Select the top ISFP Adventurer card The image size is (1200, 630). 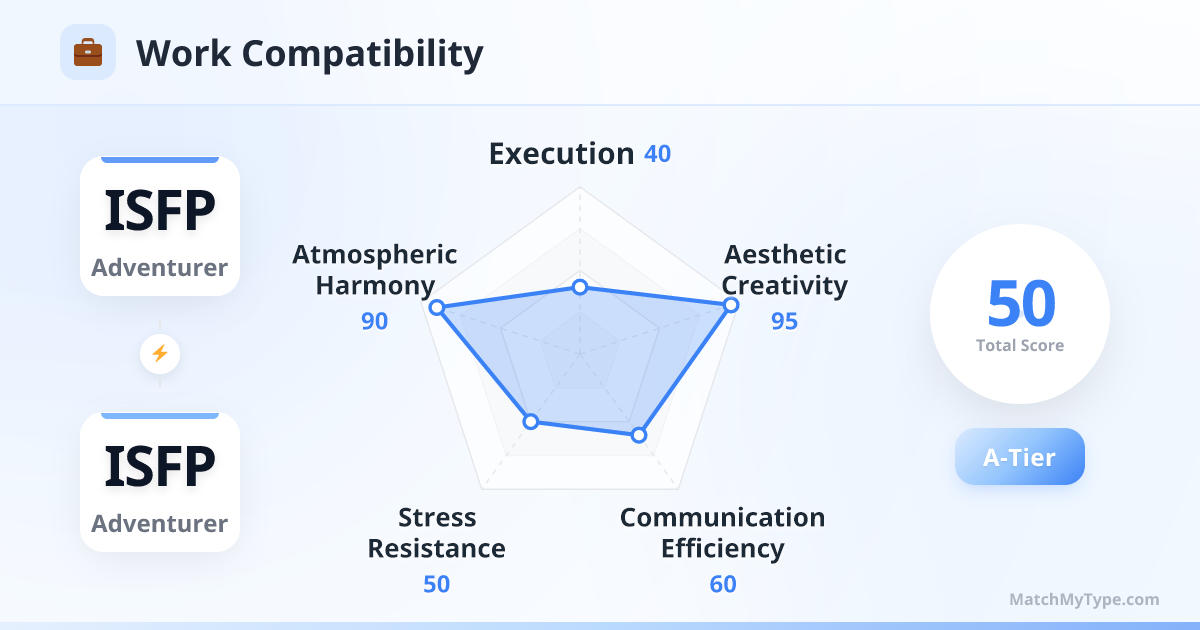click(160, 226)
